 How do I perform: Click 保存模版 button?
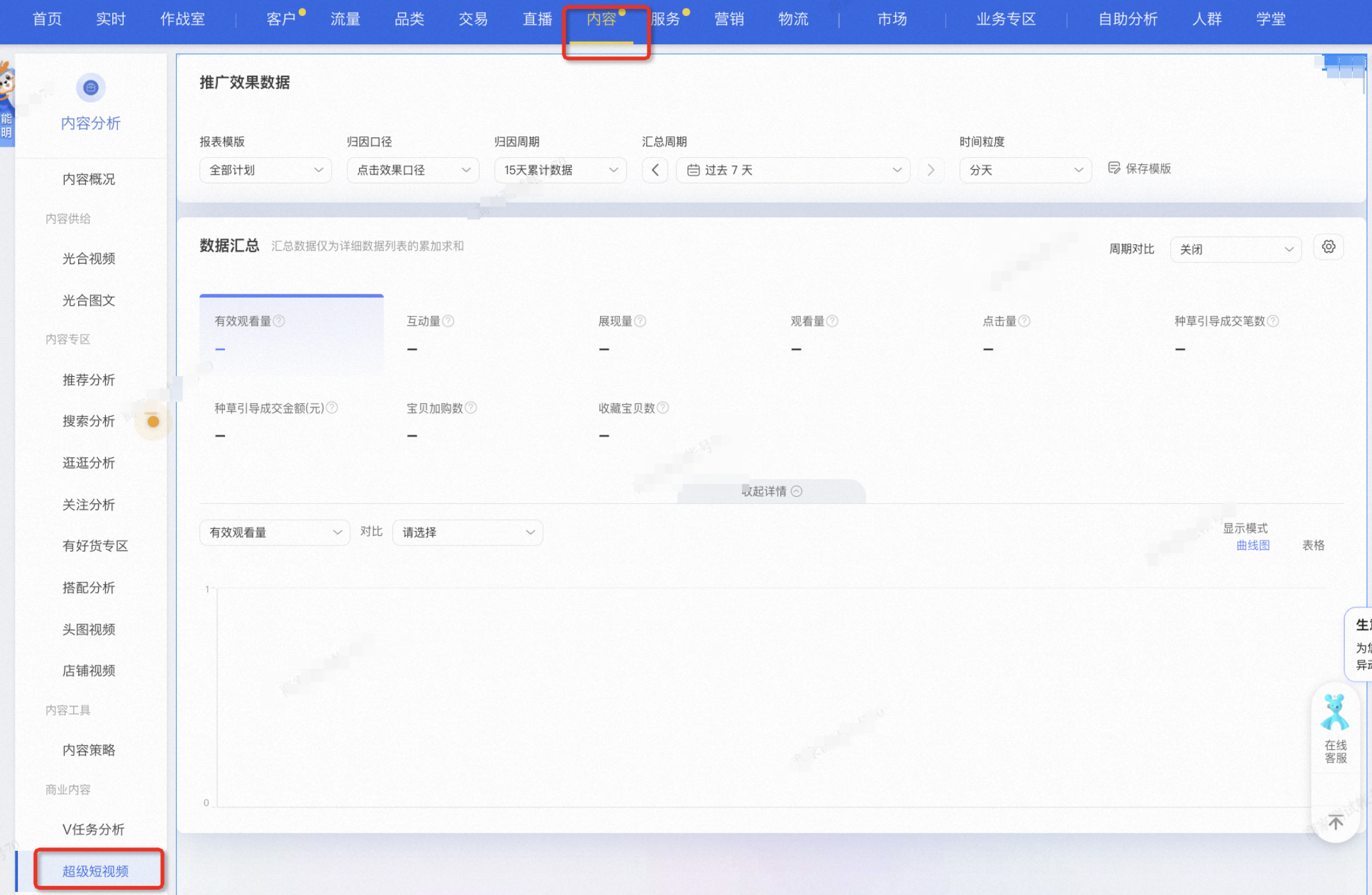1139,169
